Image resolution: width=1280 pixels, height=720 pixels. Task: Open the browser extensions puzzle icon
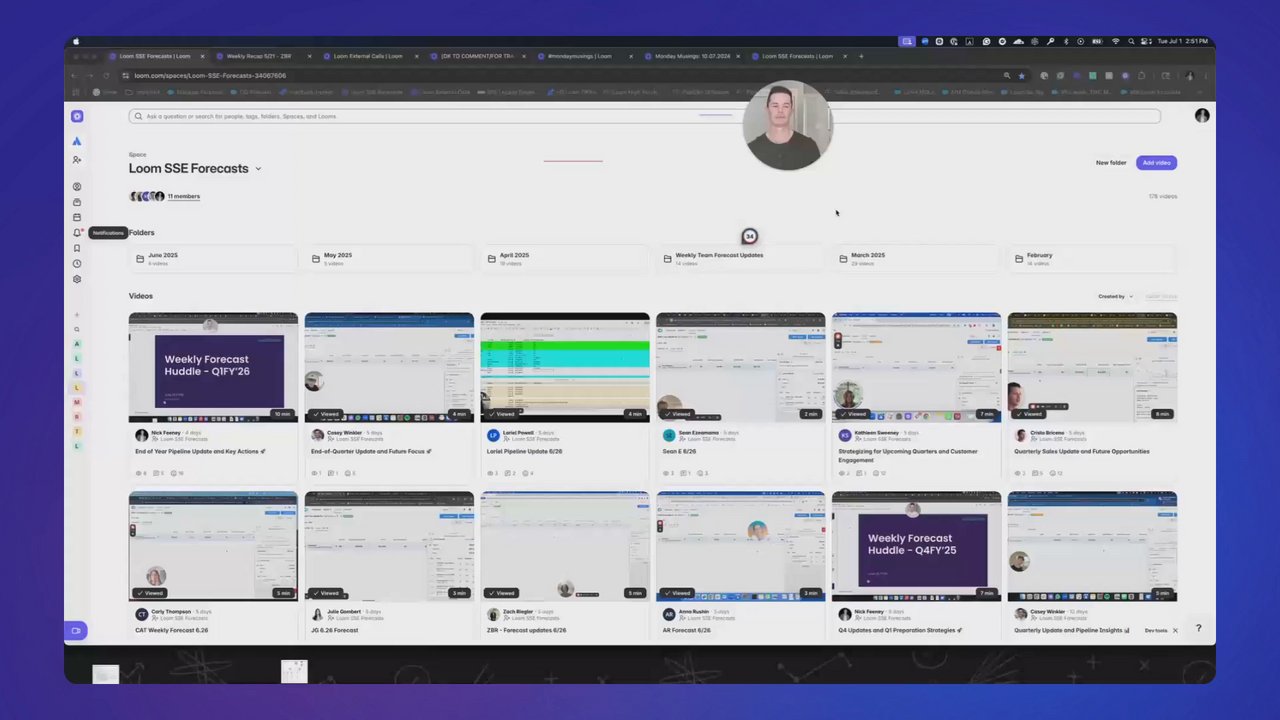pos(1141,75)
